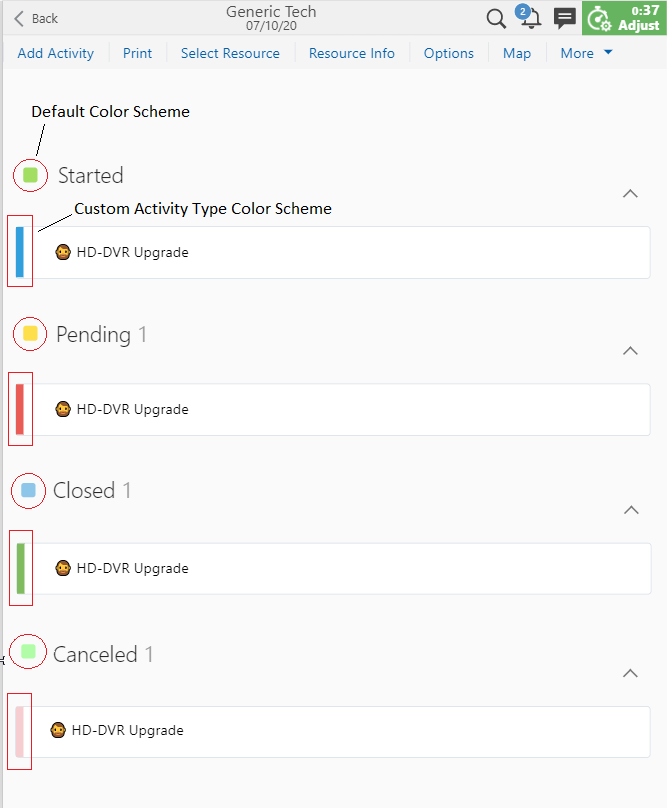Open the Map menu item
The height and width of the screenshot is (808, 667).
click(517, 53)
